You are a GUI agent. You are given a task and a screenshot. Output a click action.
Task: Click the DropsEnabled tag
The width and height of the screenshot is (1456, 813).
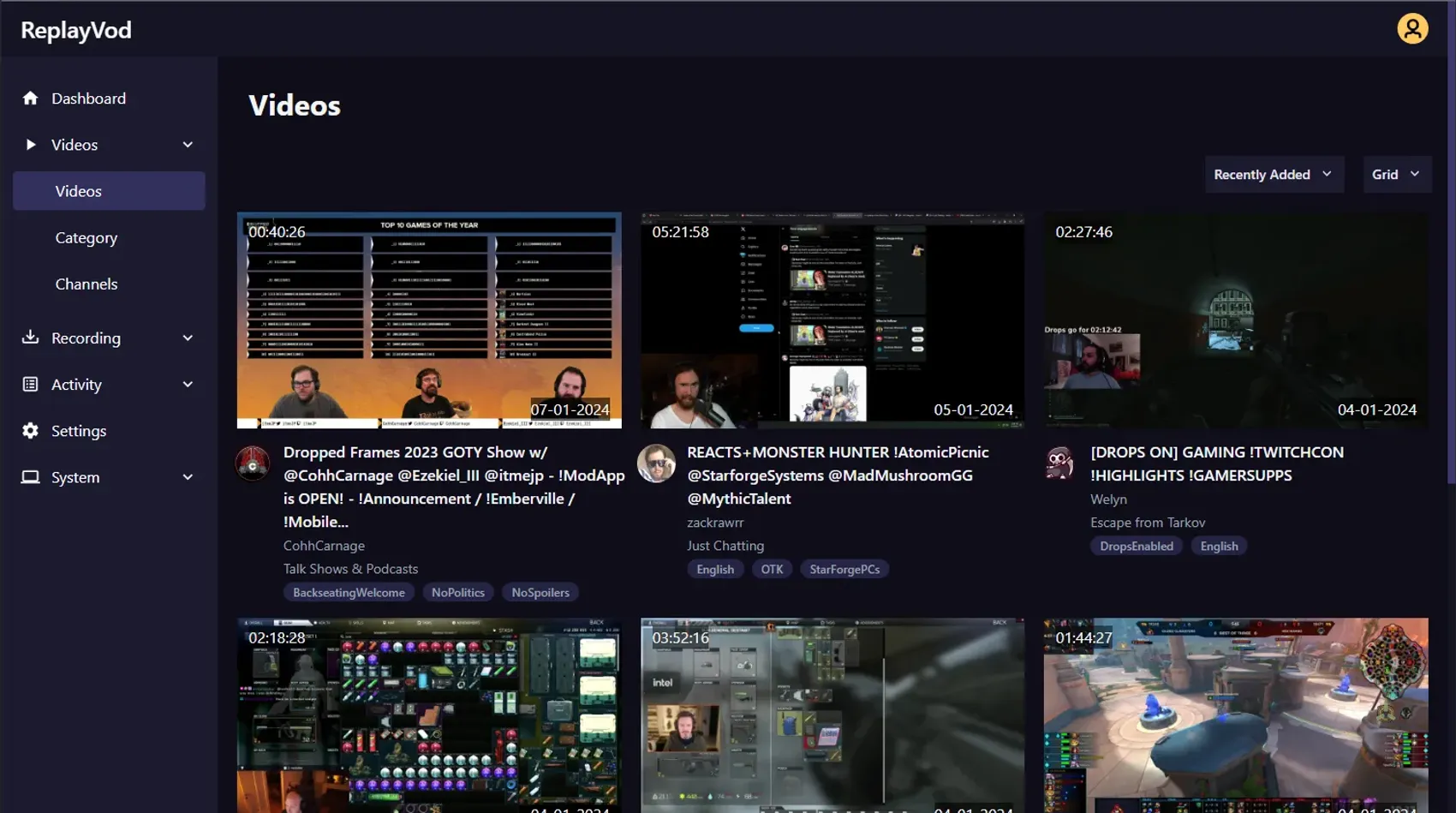(x=1136, y=547)
